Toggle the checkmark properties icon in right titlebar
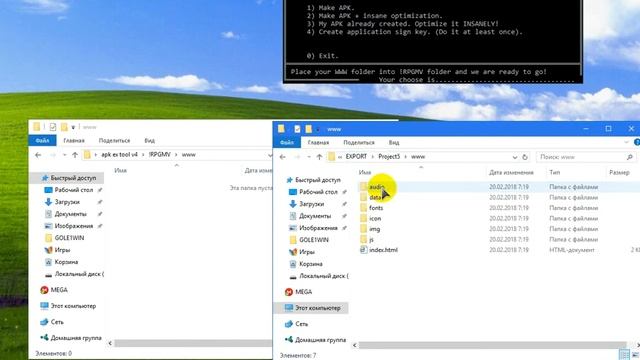This screenshot has width=640, height=360. pos(297,129)
